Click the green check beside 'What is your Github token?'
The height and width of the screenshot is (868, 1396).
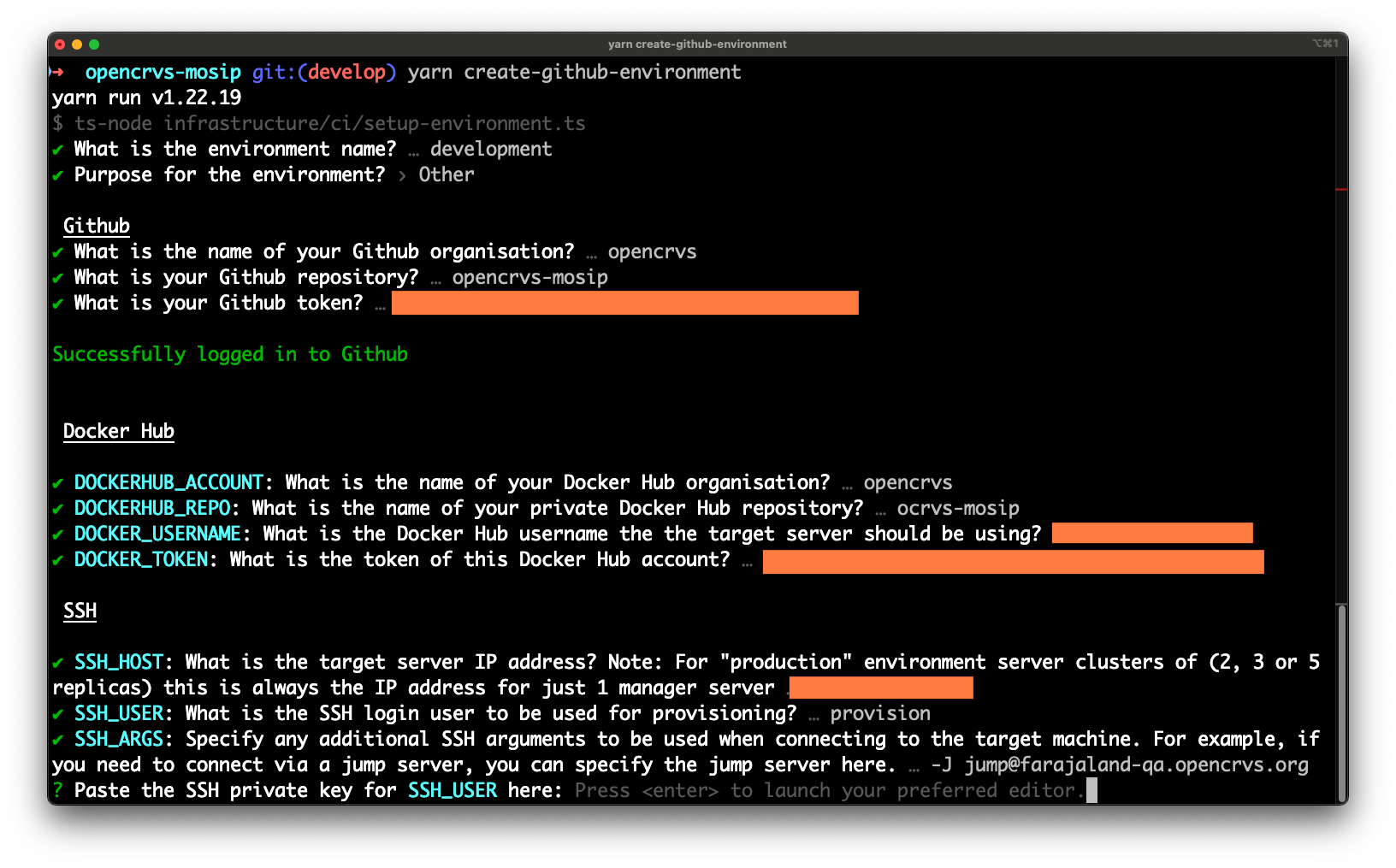pos(58,304)
